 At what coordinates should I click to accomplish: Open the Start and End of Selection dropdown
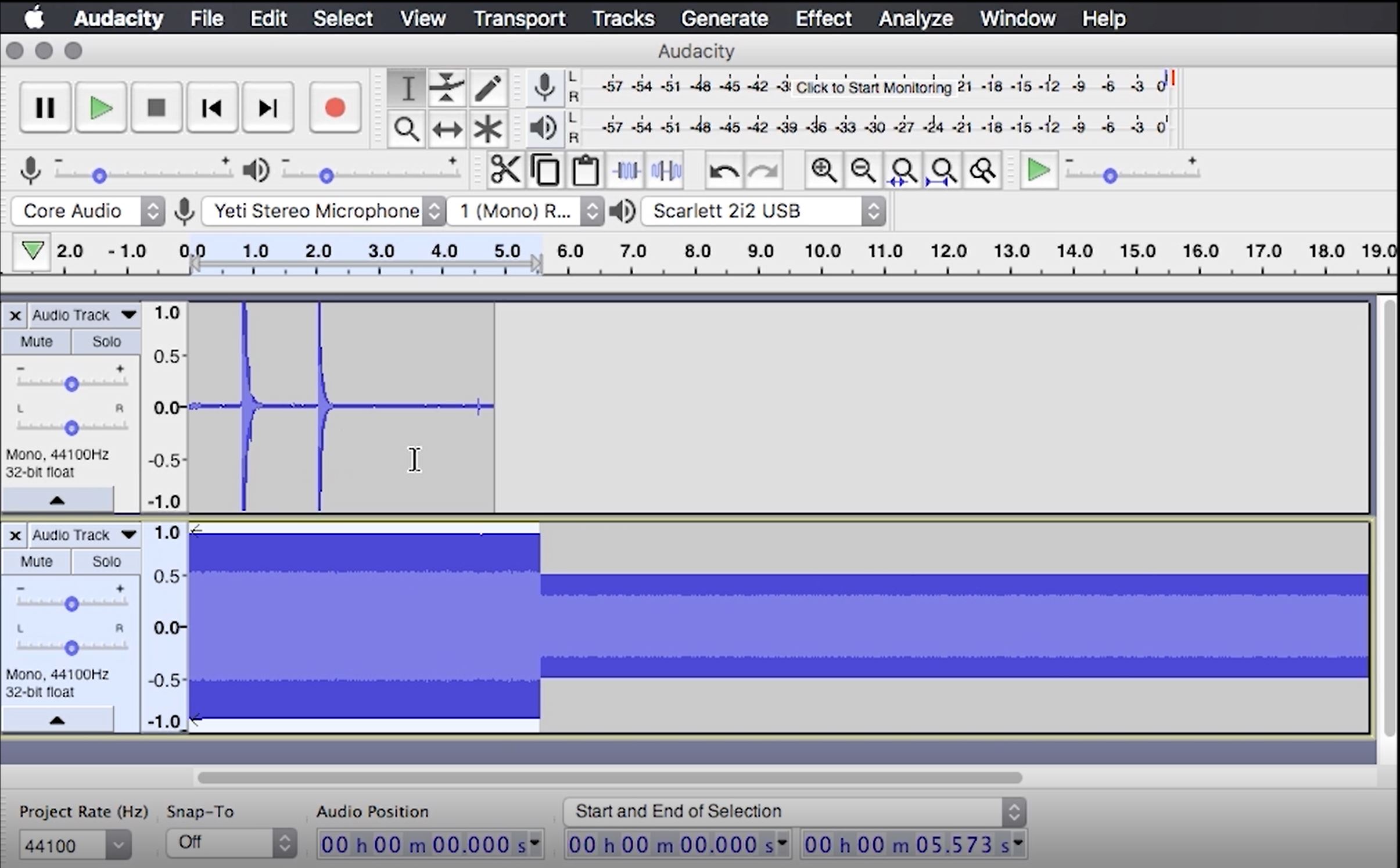[794, 811]
